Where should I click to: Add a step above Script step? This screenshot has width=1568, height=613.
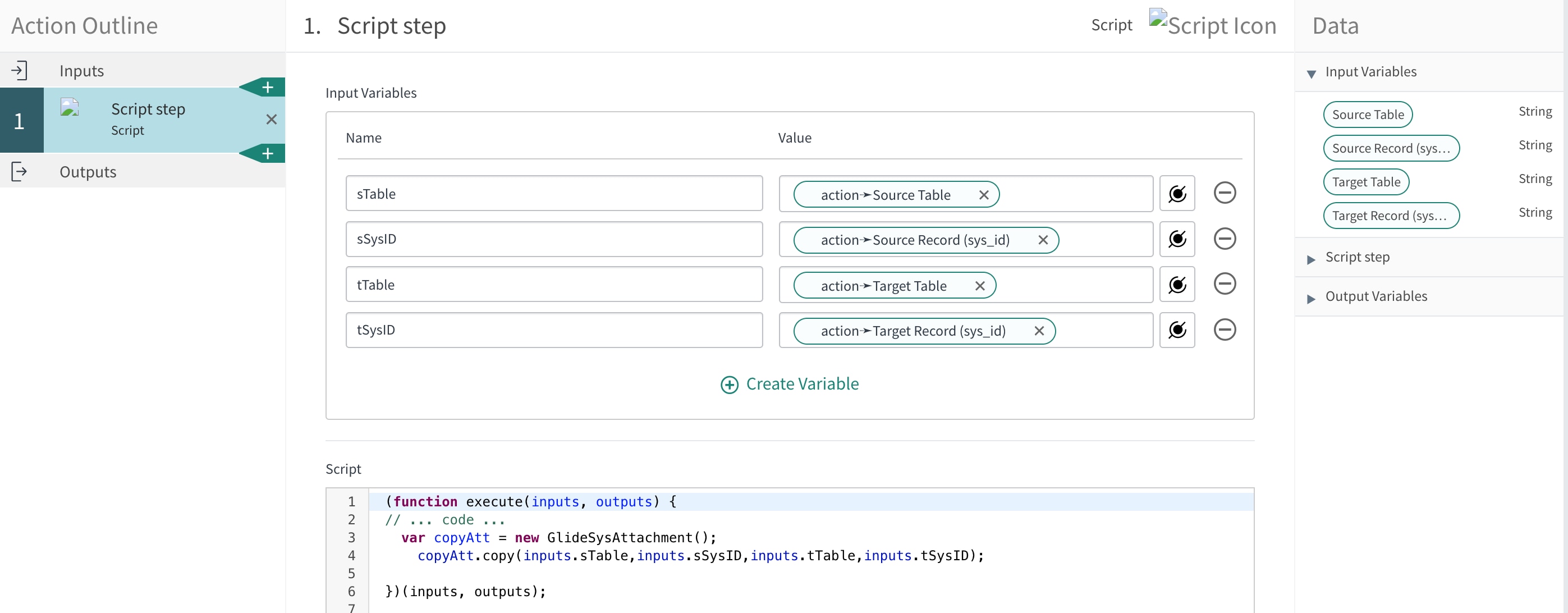pos(267,87)
